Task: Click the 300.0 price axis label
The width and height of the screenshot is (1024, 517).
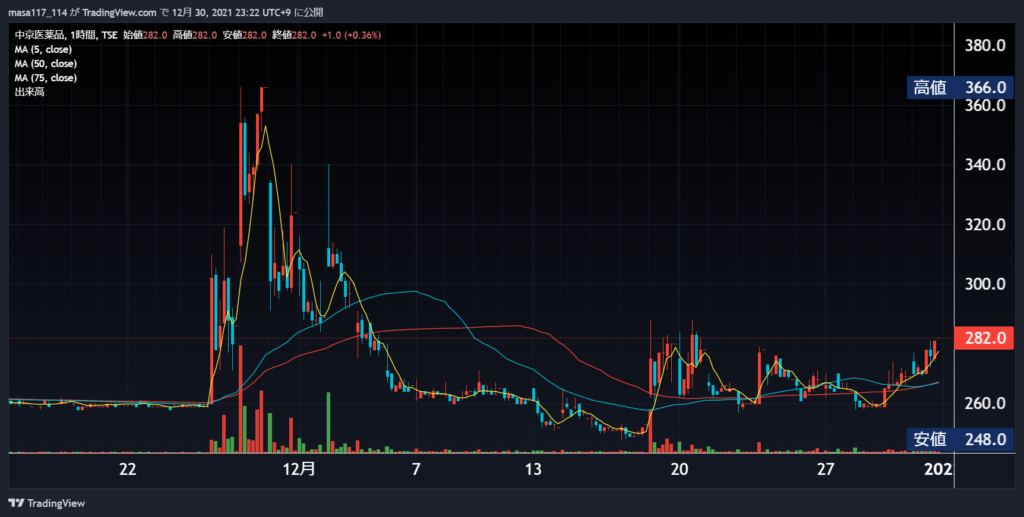Action: 985,285
